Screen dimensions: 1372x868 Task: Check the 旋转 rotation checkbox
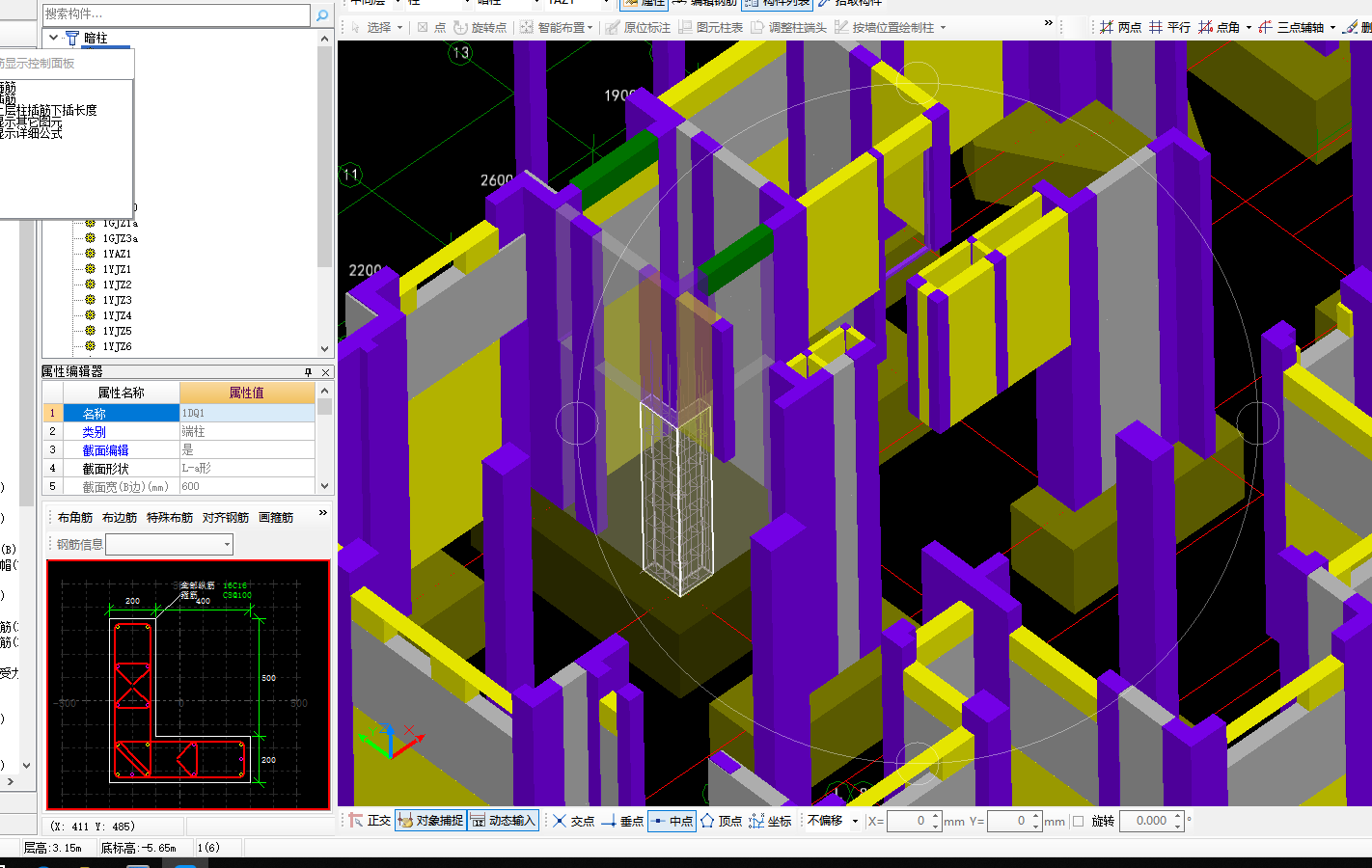point(1079,822)
